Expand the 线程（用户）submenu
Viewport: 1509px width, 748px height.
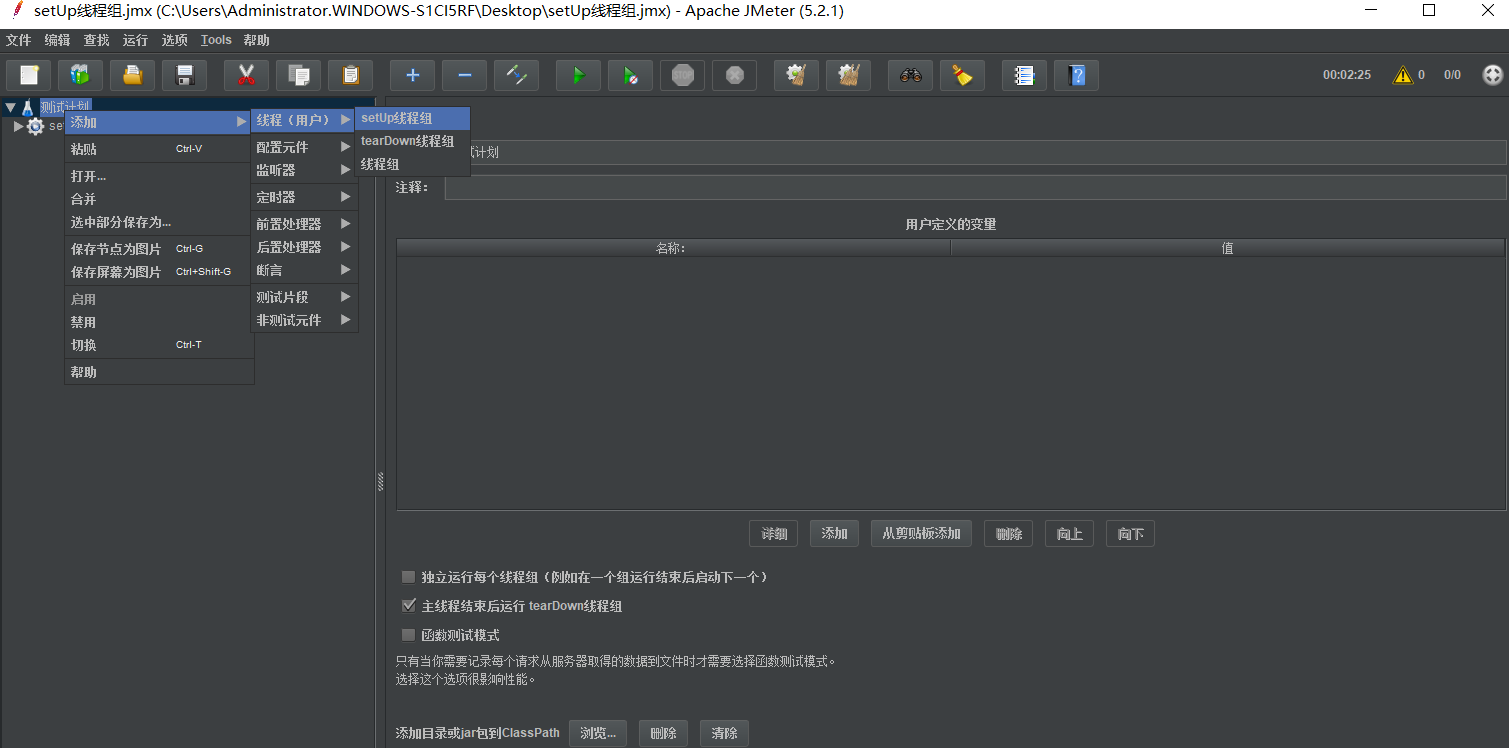coord(303,120)
